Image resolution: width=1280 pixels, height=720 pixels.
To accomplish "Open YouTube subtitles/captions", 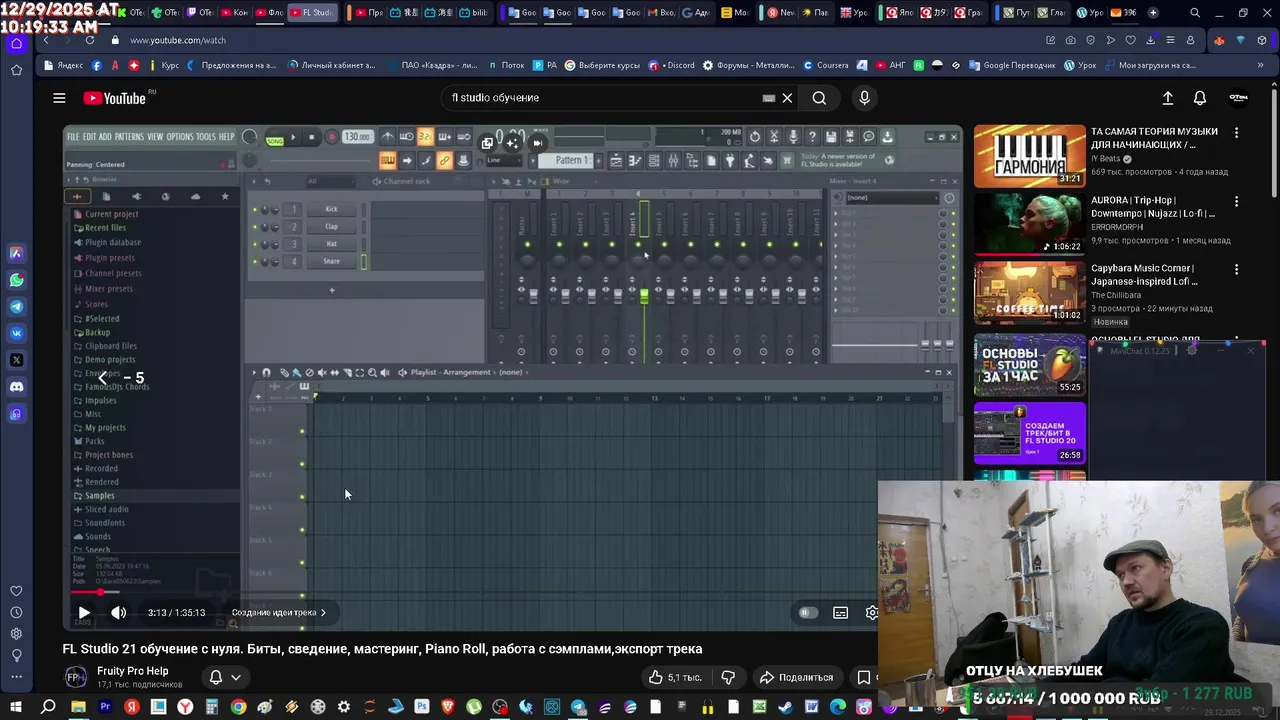I will [841, 613].
